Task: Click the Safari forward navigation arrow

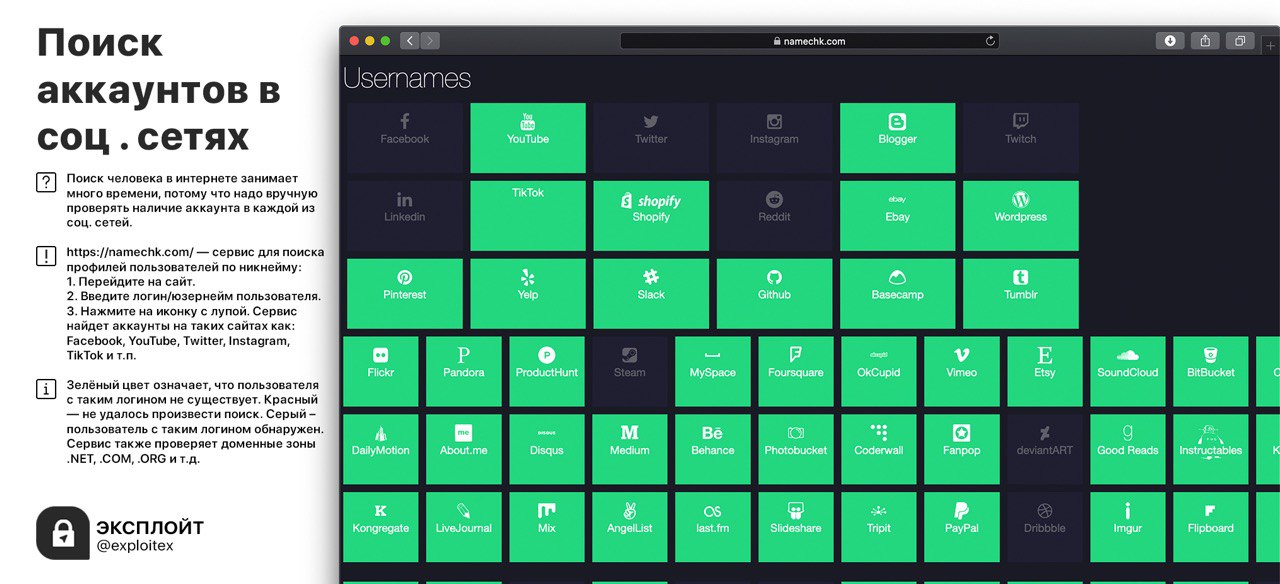Action: click(430, 41)
